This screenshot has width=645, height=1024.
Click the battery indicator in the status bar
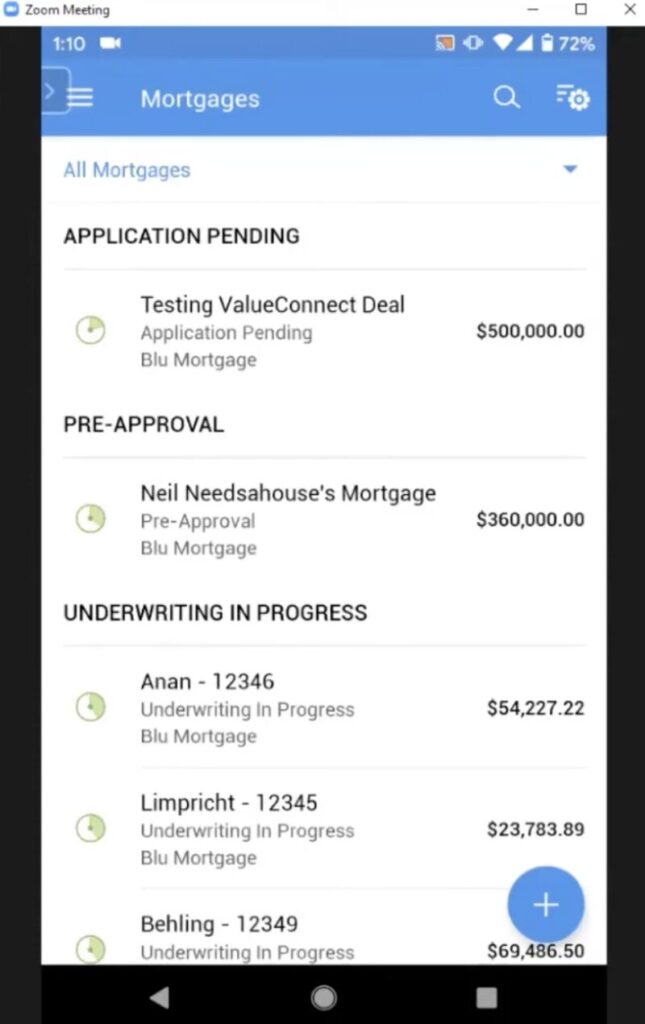coord(547,43)
